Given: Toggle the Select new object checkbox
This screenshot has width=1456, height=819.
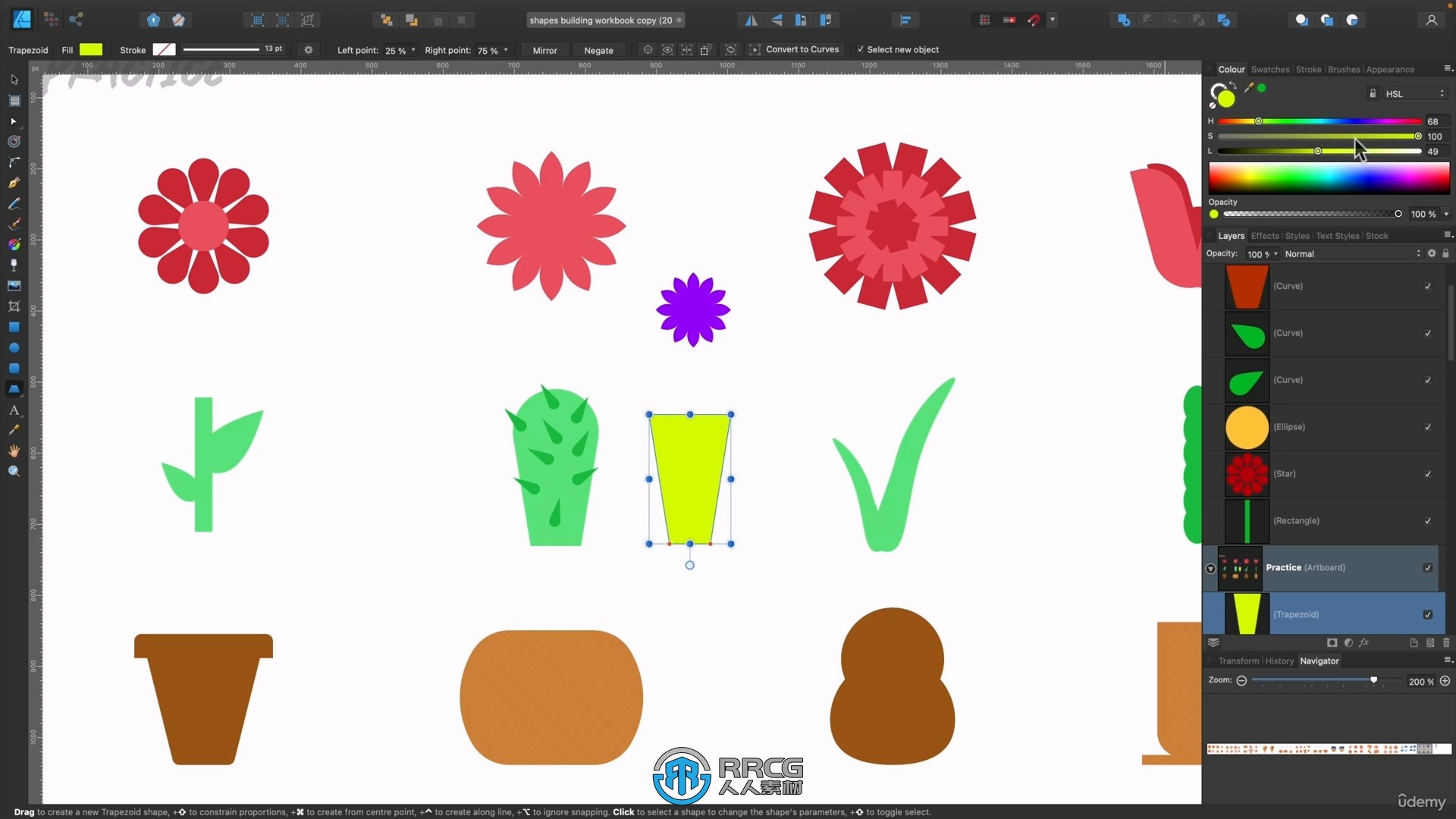Looking at the screenshot, I should 860,49.
